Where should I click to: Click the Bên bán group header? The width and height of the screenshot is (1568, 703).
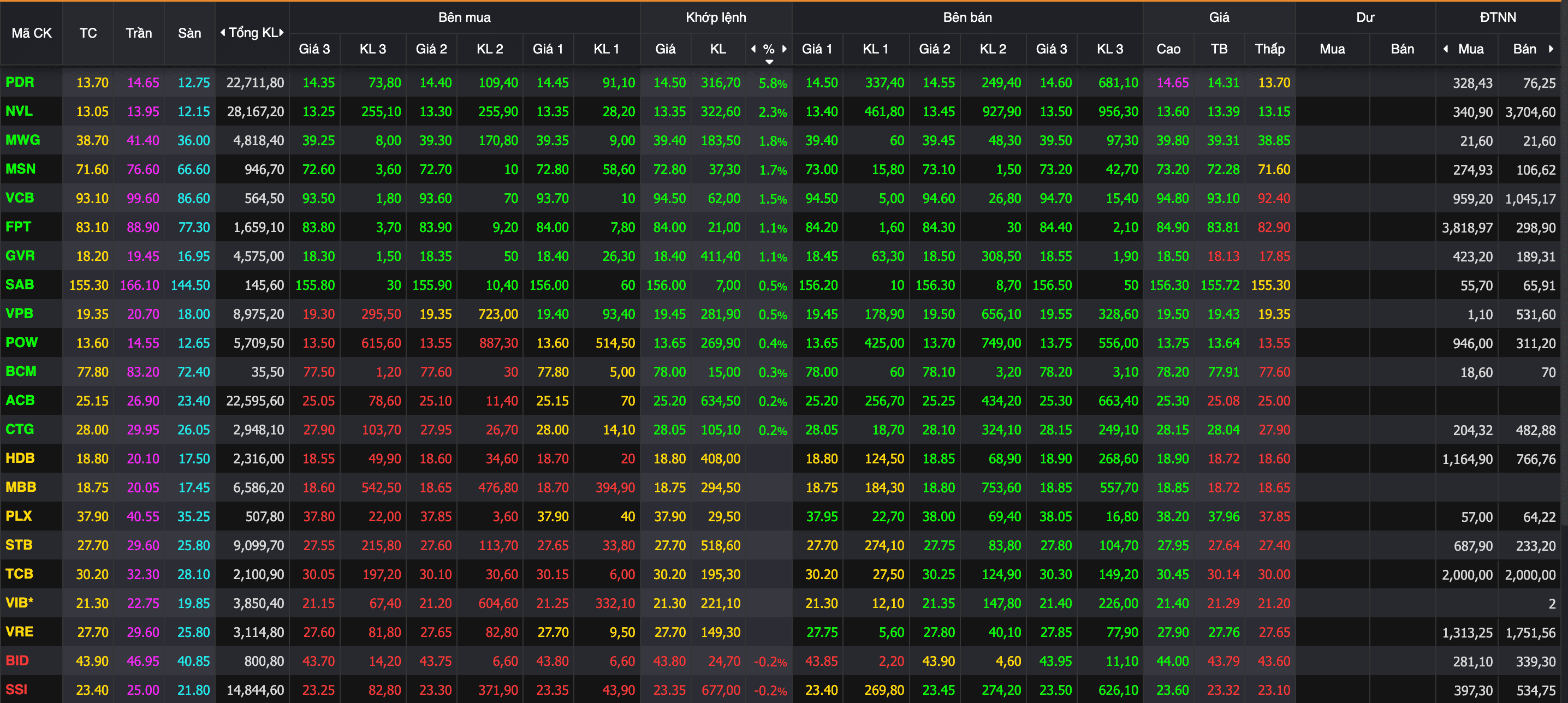[967, 17]
